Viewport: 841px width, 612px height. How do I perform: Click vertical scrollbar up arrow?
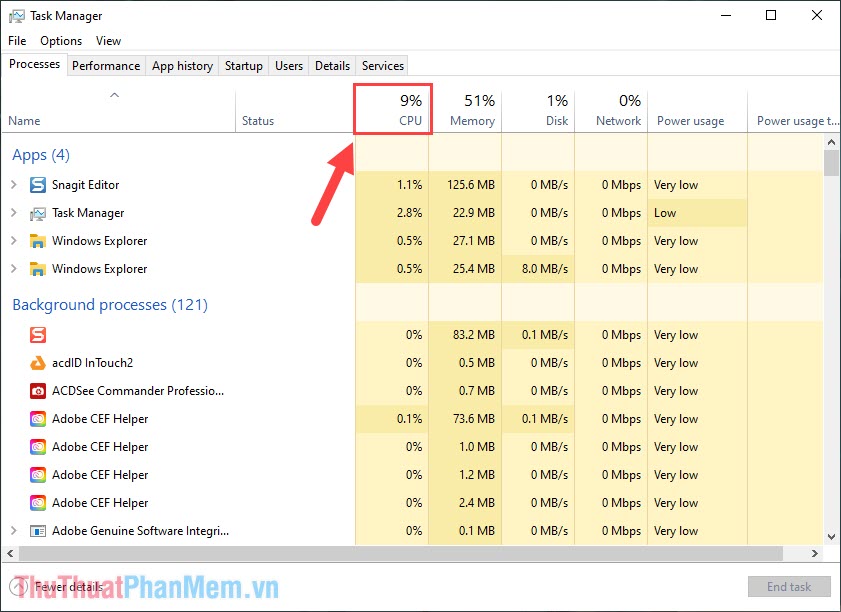click(831, 142)
